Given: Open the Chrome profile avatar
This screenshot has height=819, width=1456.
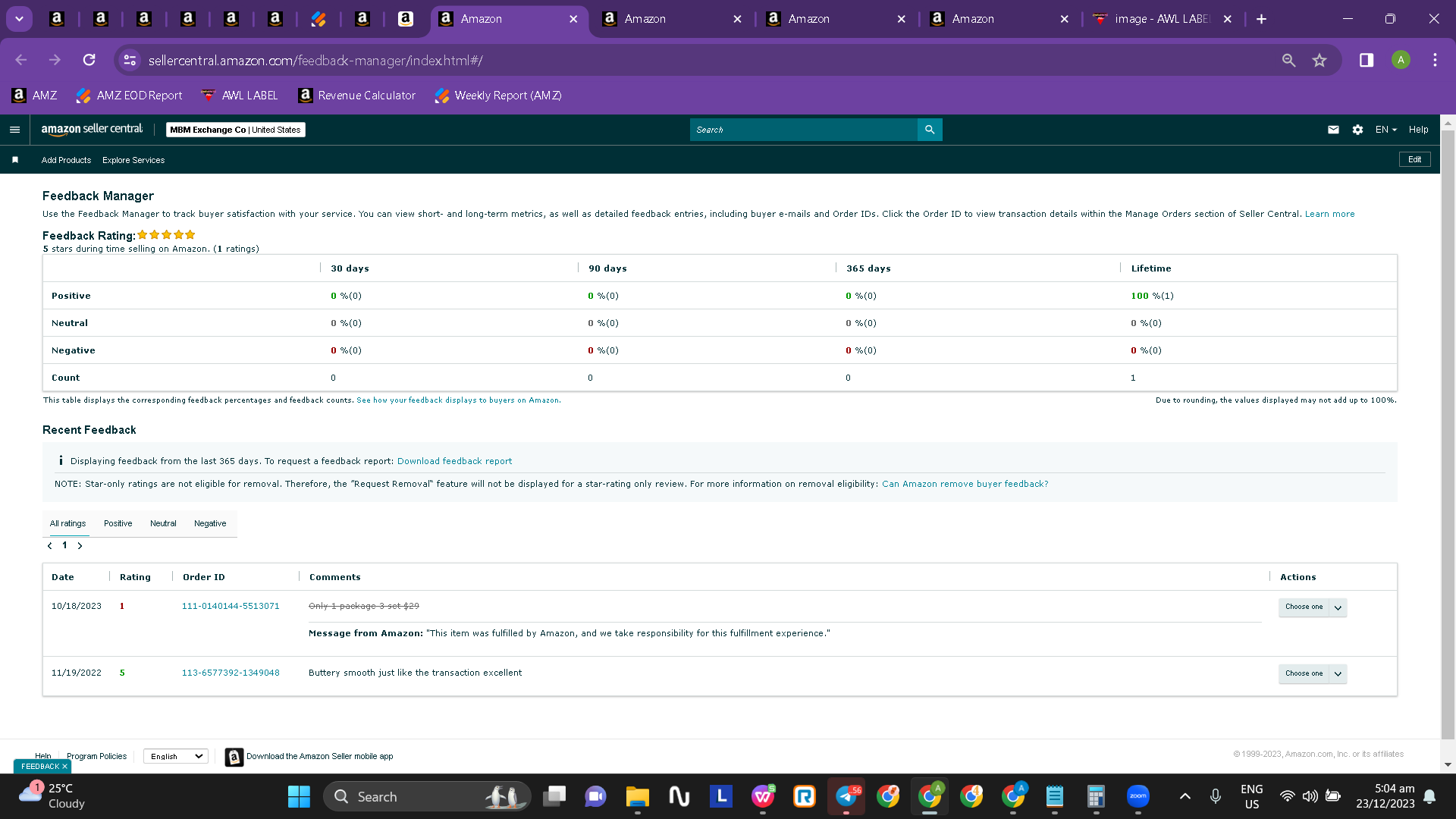Looking at the screenshot, I should pyautogui.click(x=1401, y=60).
